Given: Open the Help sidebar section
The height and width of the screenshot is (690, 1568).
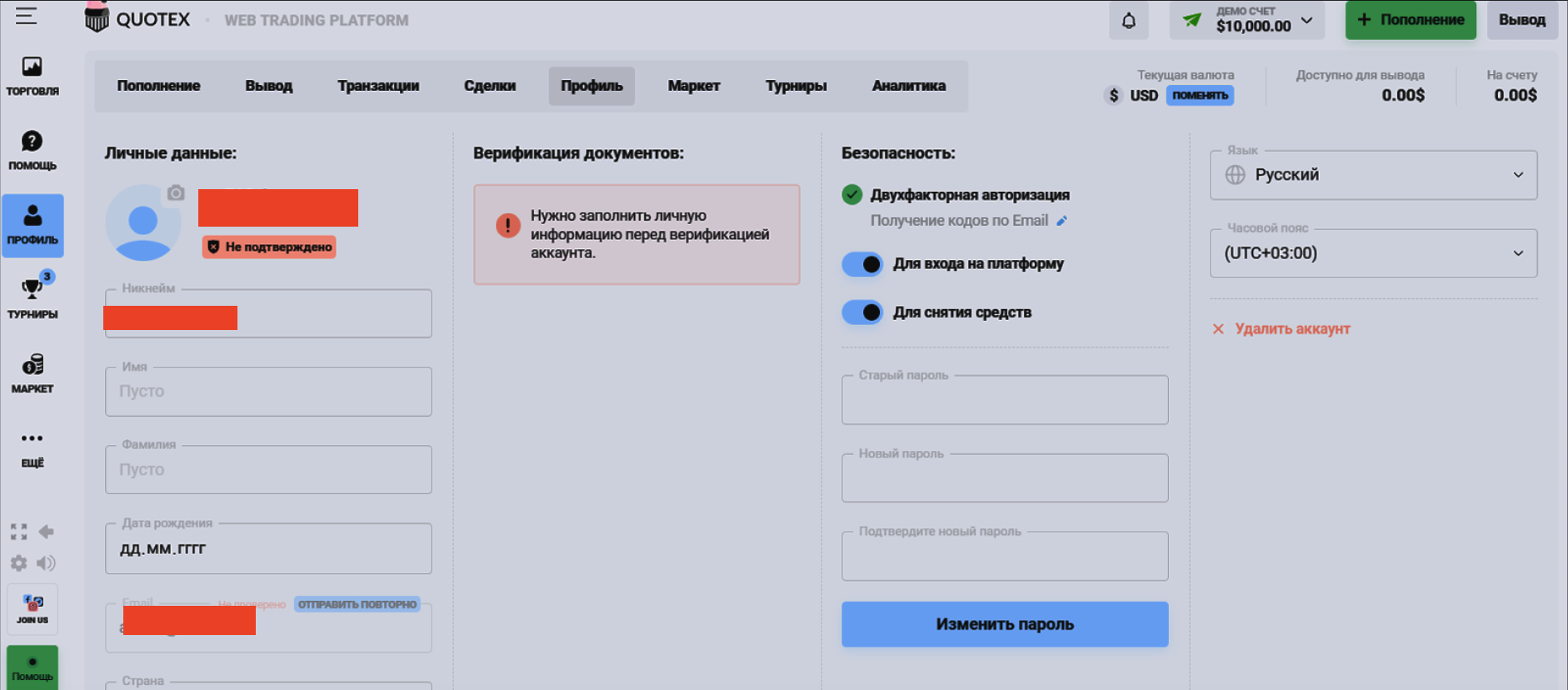Looking at the screenshot, I should (32, 151).
